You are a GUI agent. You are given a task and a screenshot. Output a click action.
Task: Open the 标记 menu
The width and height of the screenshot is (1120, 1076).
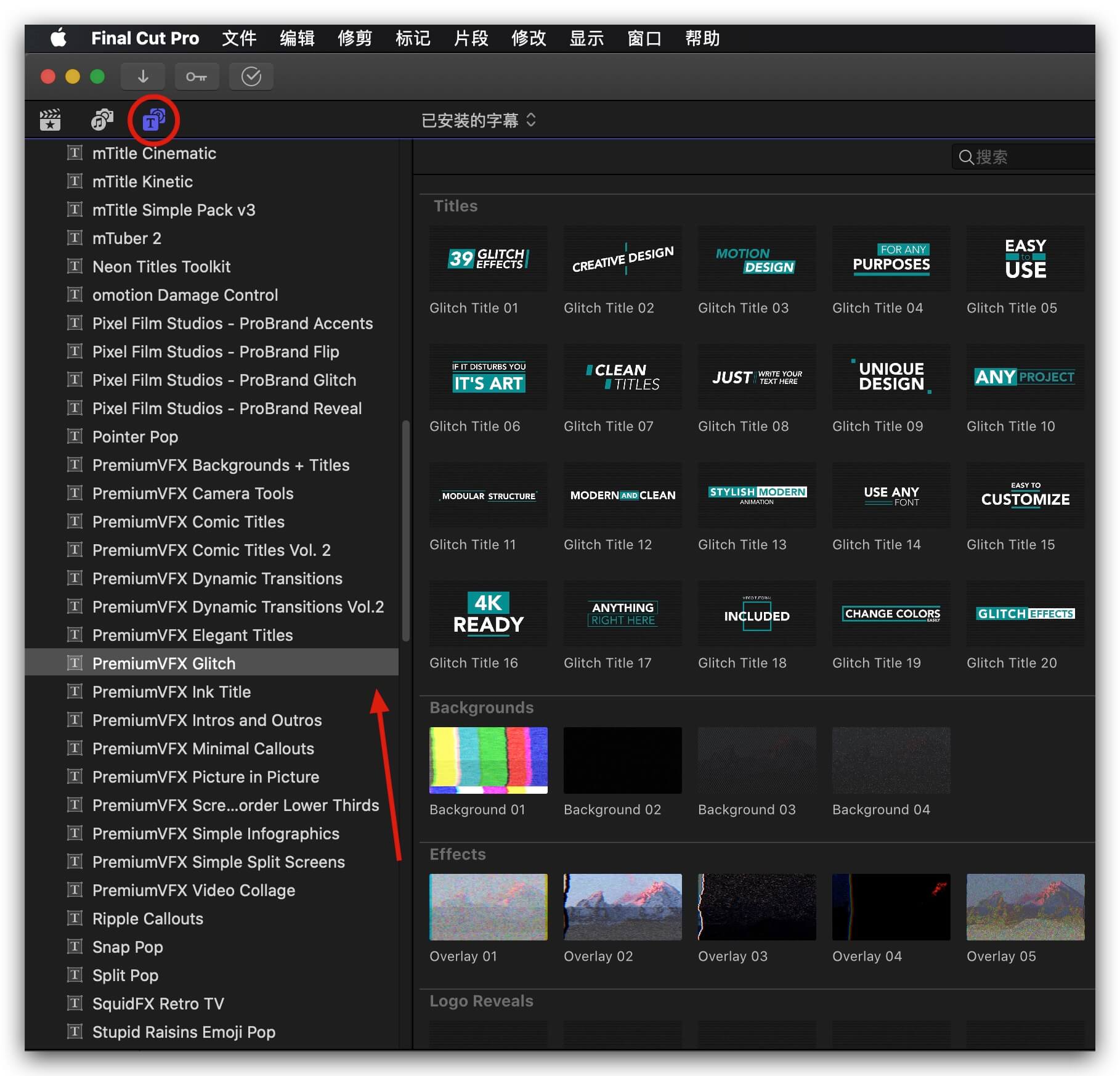[x=413, y=38]
